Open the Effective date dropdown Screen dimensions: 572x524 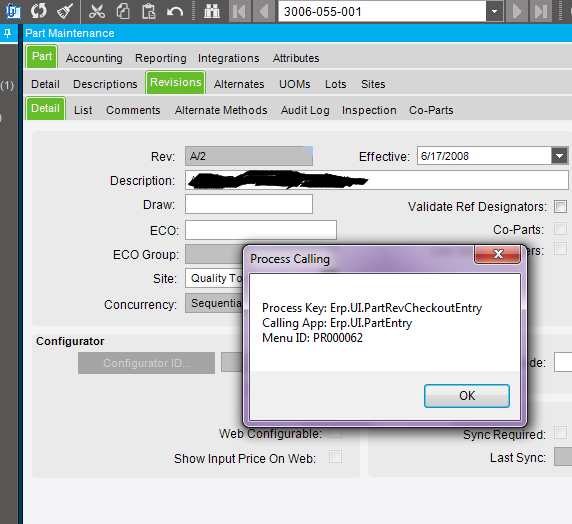point(559,156)
